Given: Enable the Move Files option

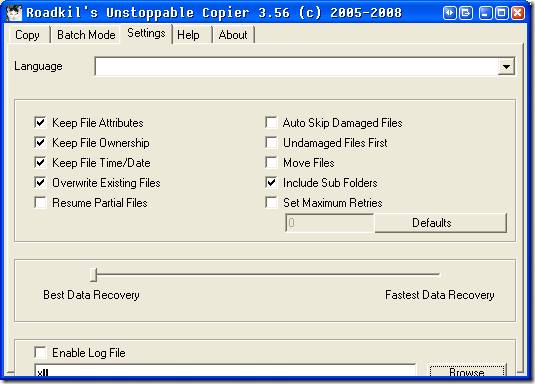Looking at the screenshot, I should click(x=271, y=162).
